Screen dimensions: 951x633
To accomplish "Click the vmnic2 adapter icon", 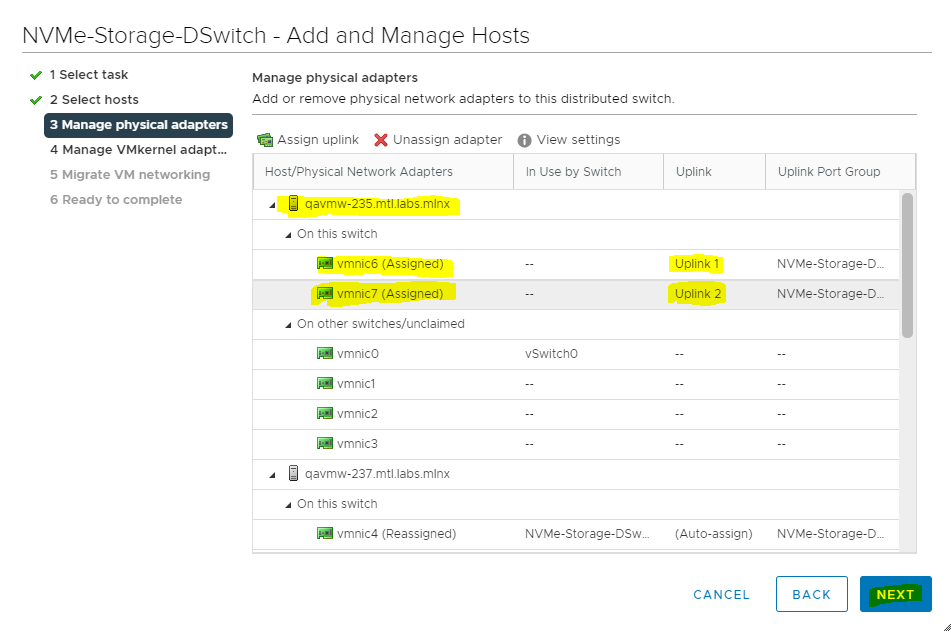I will tap(325, 414).
